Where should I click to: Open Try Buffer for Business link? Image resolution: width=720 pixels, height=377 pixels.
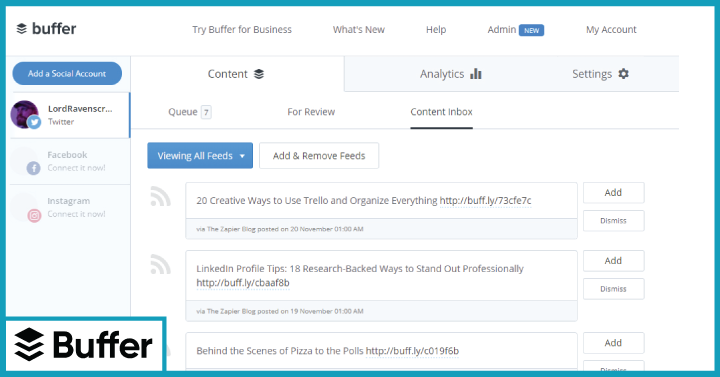pyautogui.click(x=242, y=30)
